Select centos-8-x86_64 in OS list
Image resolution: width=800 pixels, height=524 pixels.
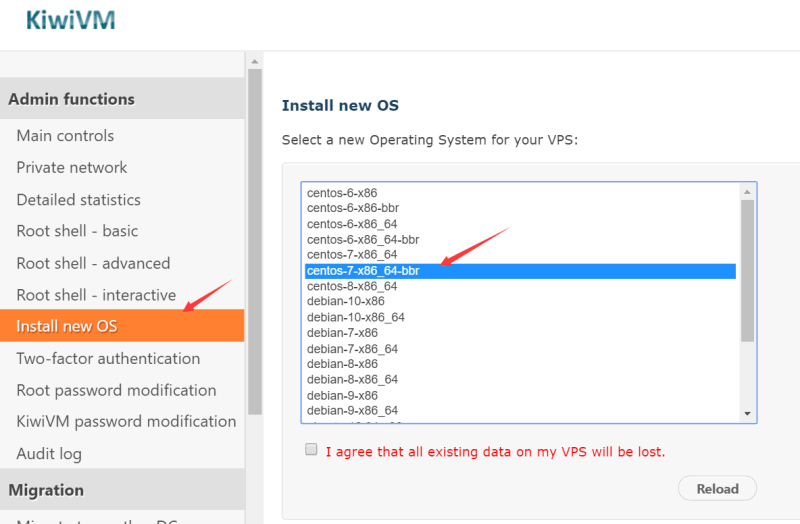(x=520, y=286)
